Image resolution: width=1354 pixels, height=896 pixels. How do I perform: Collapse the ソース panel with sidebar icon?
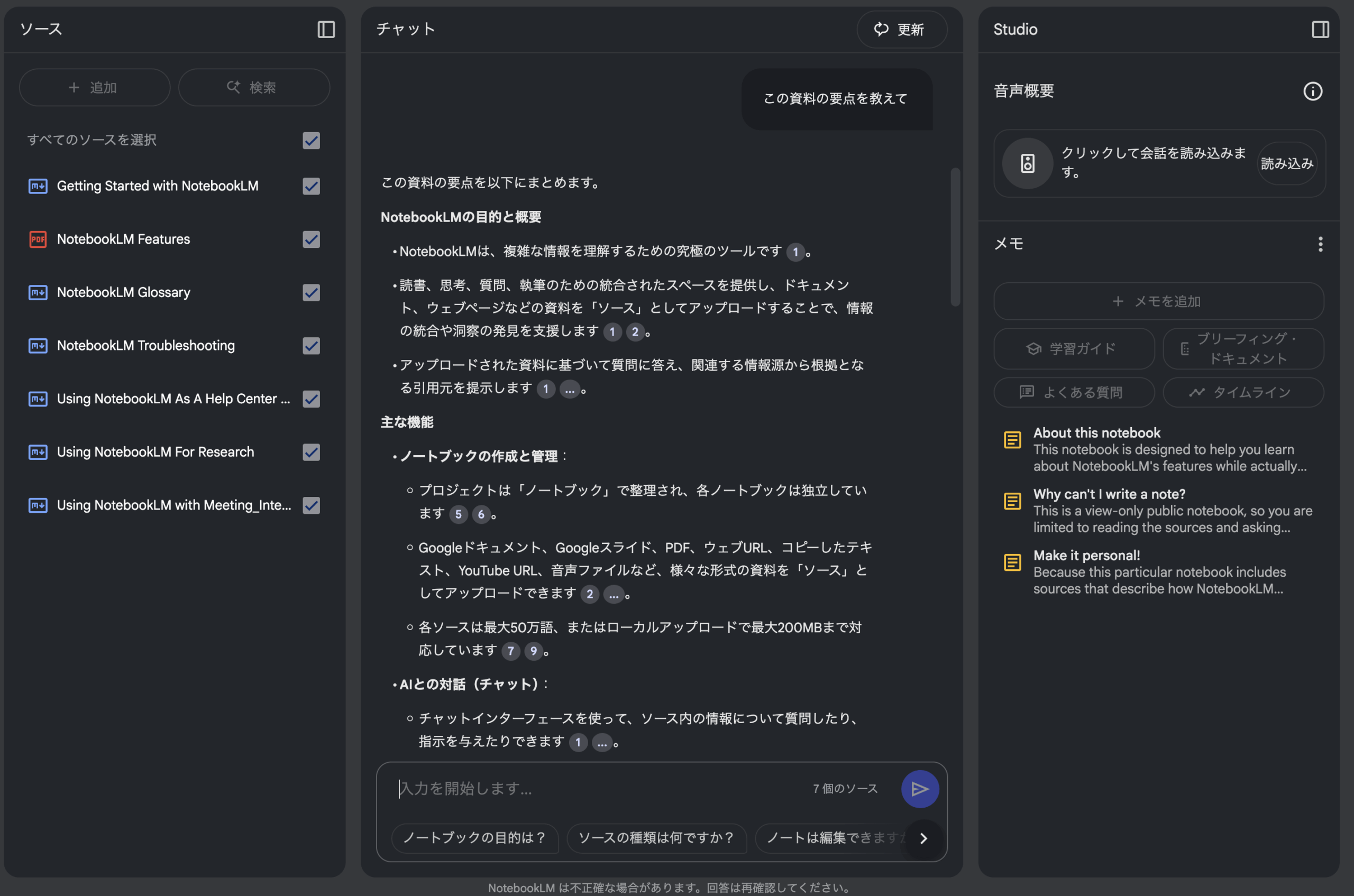[x=326, y=29]
